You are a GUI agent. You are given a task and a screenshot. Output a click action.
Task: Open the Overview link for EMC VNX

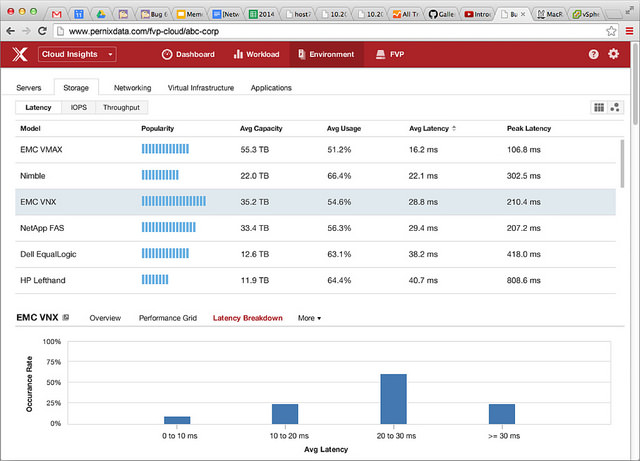coord(105,318)
